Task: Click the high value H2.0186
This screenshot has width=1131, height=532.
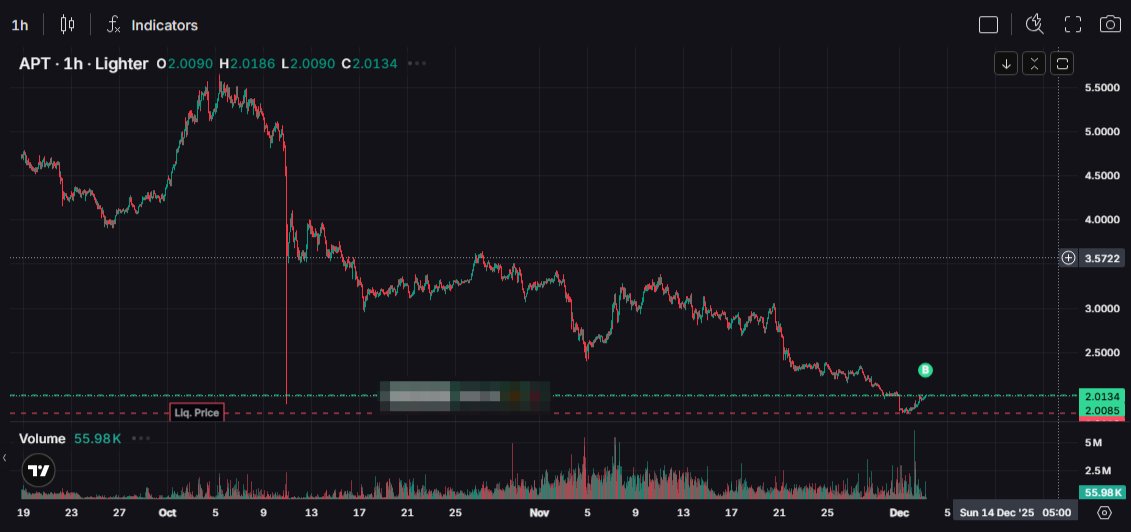Action: tap(247, 63)
